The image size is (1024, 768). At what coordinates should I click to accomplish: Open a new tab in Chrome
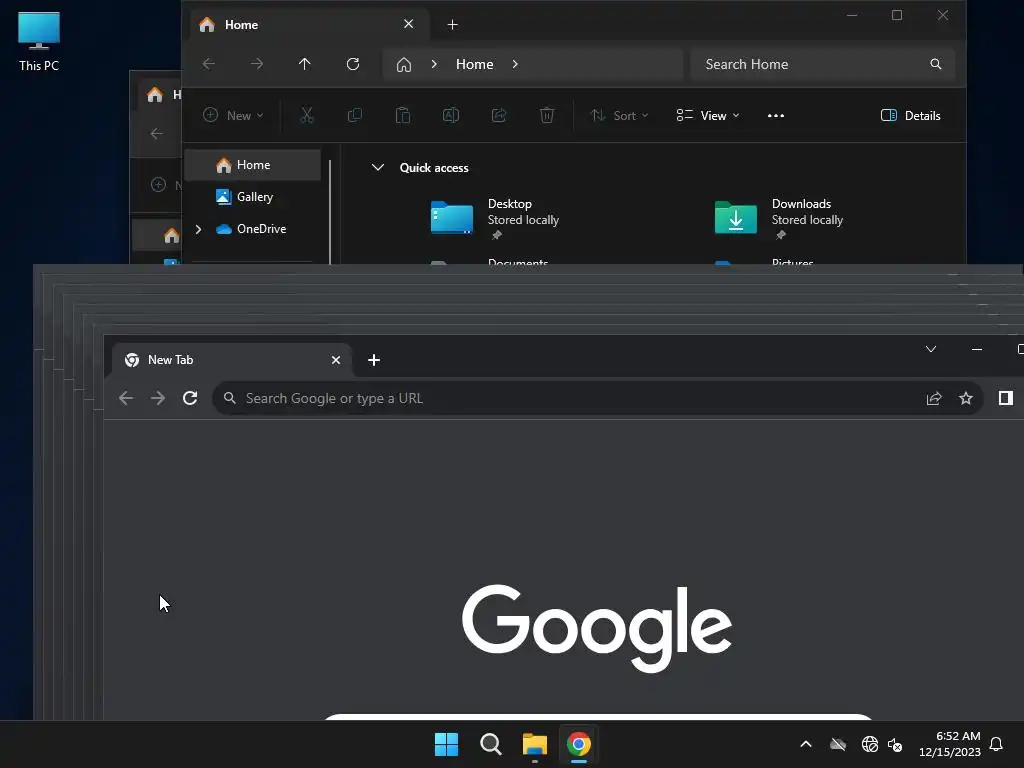tap(374, 360)
